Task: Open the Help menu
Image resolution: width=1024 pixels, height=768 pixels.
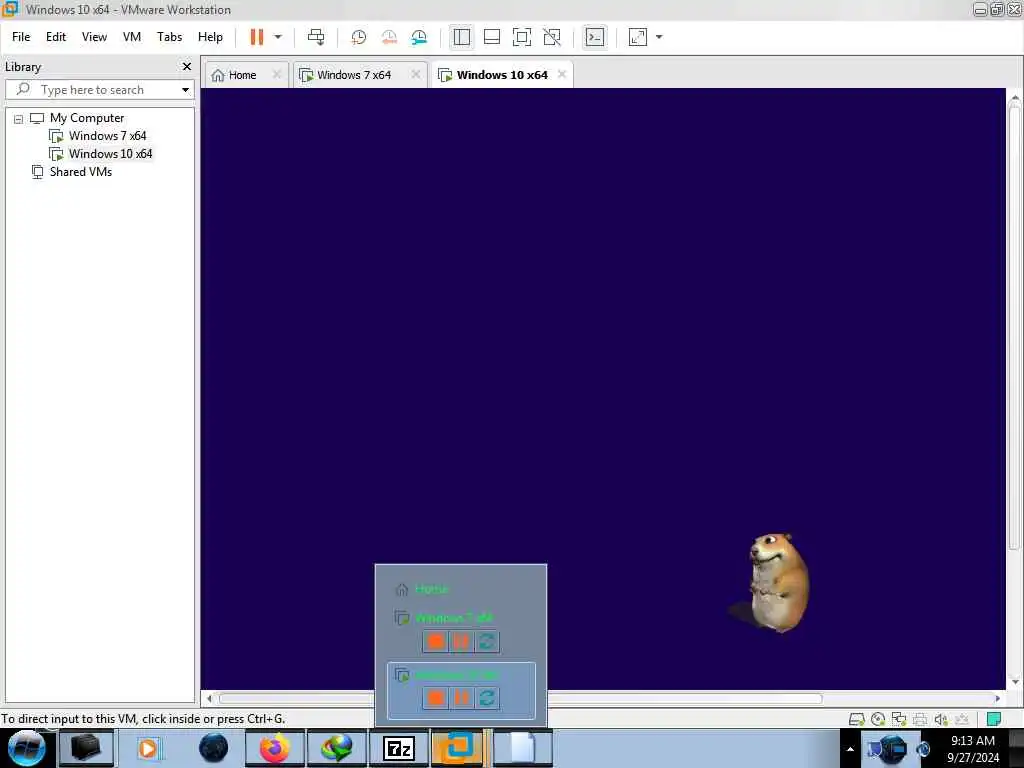Action: [x=210, y=37]
